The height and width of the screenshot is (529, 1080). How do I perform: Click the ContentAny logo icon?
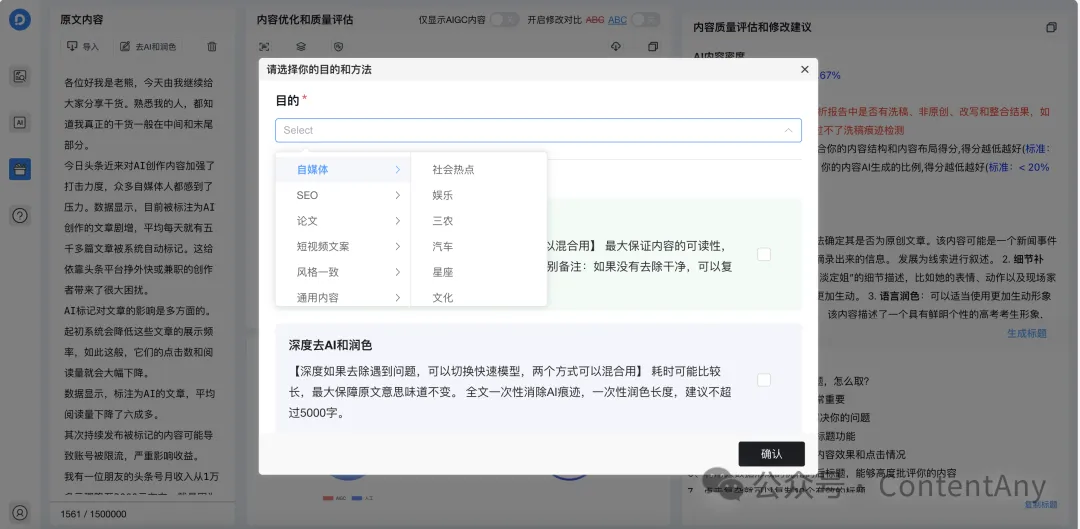click(20, 21)
